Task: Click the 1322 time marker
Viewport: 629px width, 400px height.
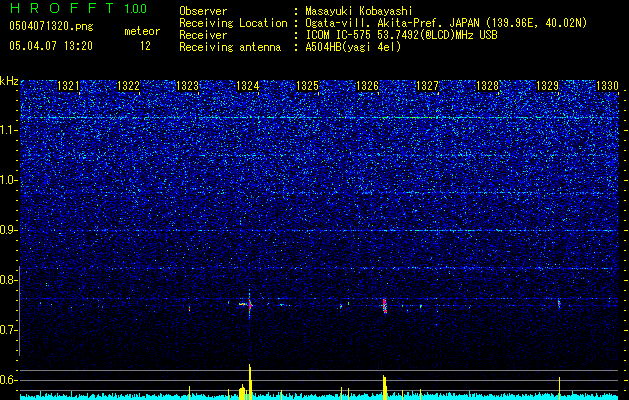Action: [128, 86]
